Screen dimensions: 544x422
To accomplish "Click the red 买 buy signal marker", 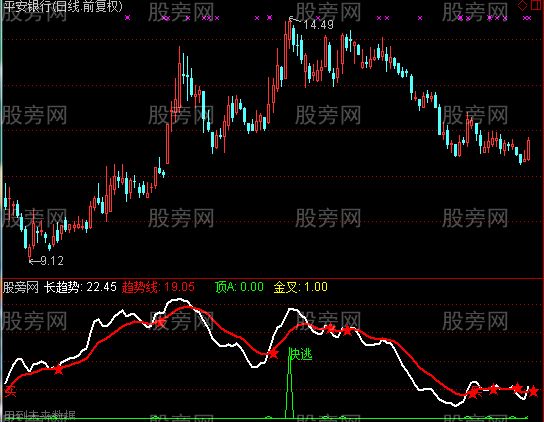I will coord(10,391).
